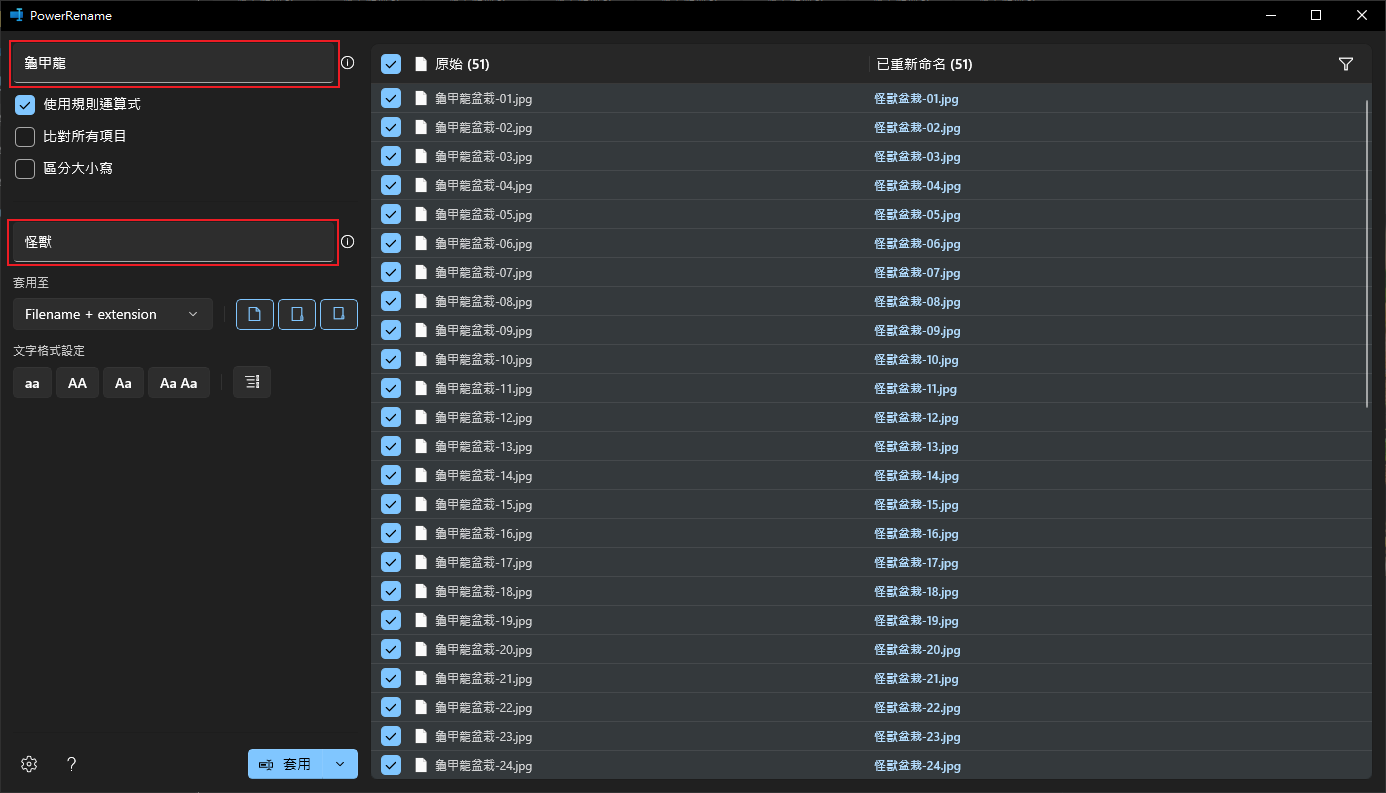Toggle the include subfolders icon button
This screenshot has width=1386, height=793.
click(339, 315)
